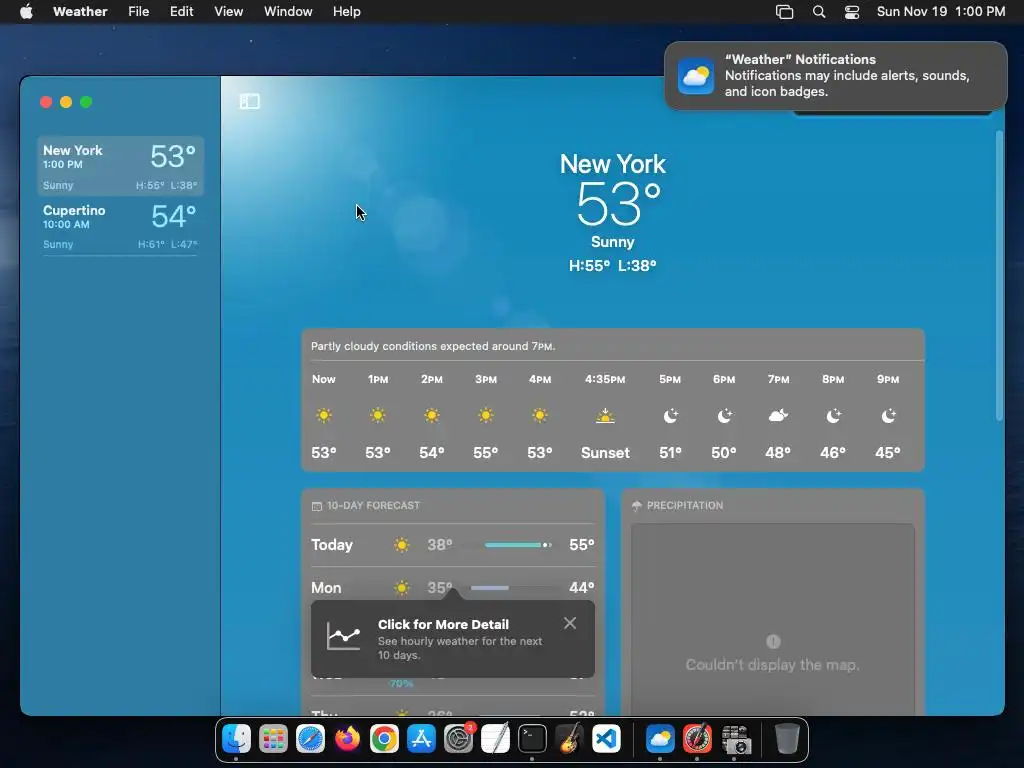Click "Couldn't display the map." text
Viewport: 1024px width, 768px height.
[x=772, y=665]
